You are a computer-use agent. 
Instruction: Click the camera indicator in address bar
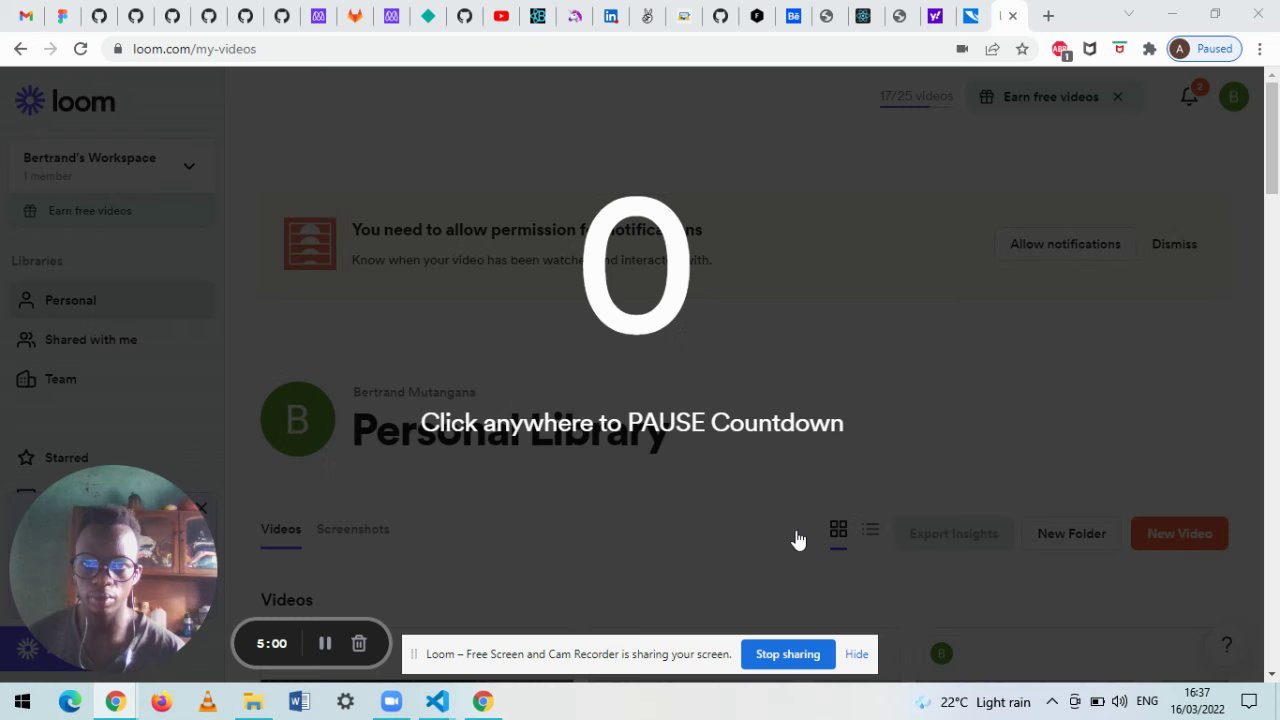pyautogui.click(x=962, y=48)
